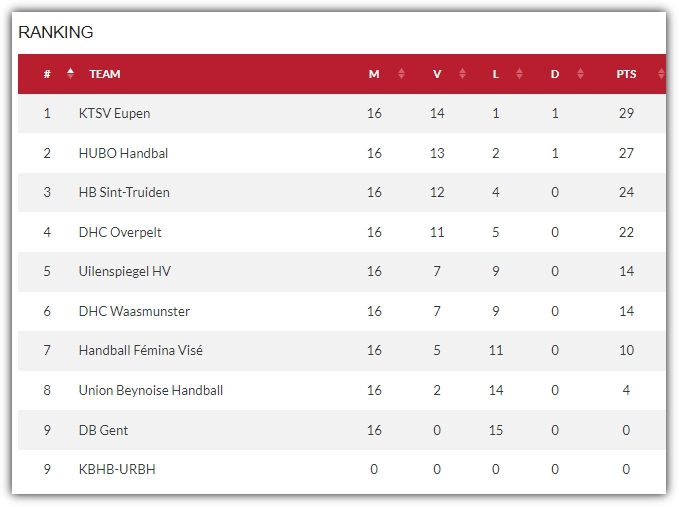Click sort arrows beside D column
Viewport: 679px width, 507px height.
[x=580, y=74]
